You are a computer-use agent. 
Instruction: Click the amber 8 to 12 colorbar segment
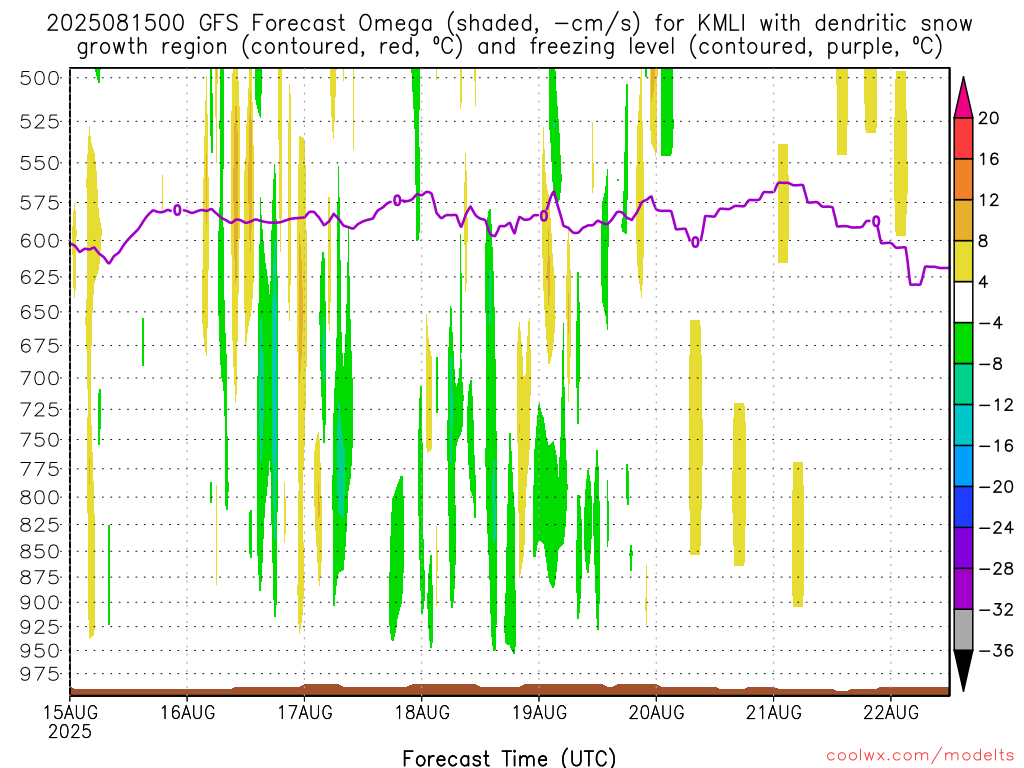tap(963, 220)
